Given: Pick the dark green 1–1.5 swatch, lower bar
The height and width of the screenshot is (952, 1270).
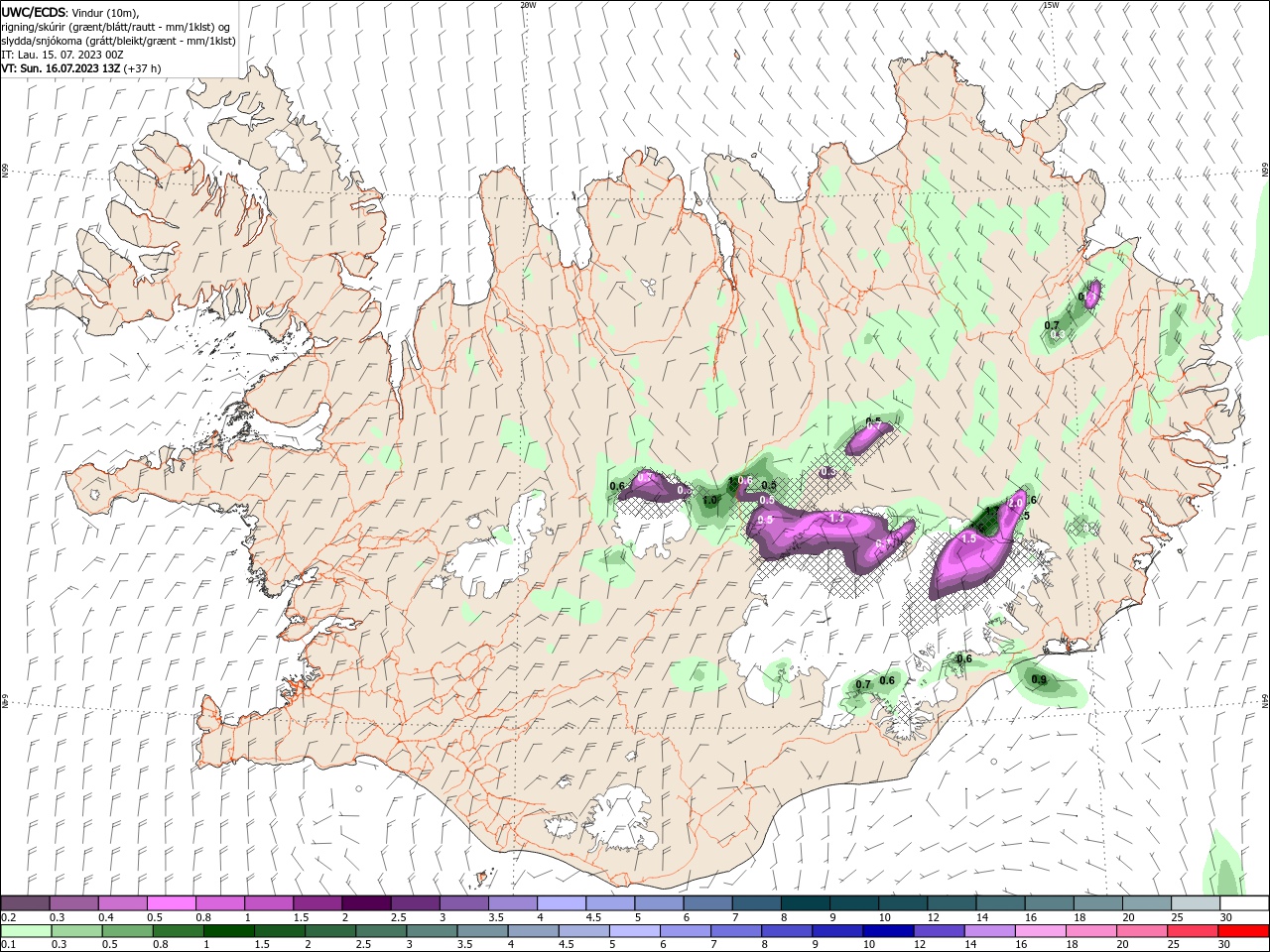Looking at the screenshot, I should coord(228,931).
